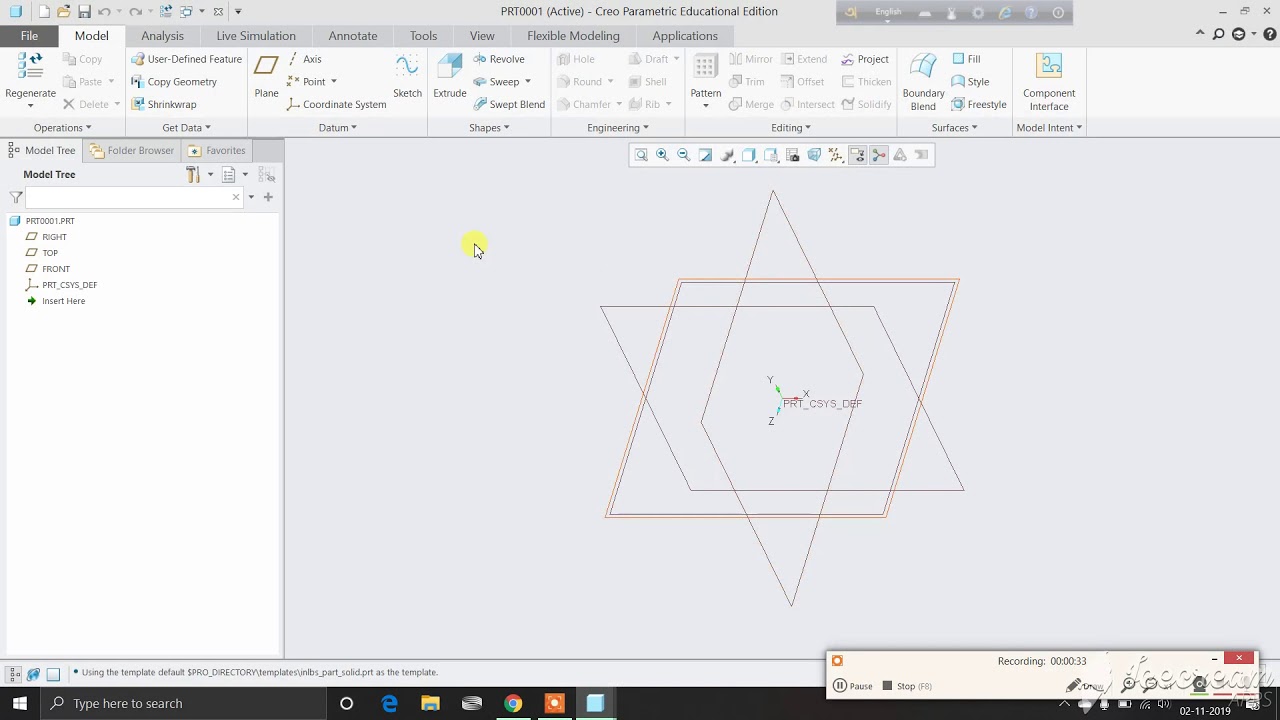The image size is (1280, 720).
Task: Open the Flexible Modeling tab
Action: (573, 36)
